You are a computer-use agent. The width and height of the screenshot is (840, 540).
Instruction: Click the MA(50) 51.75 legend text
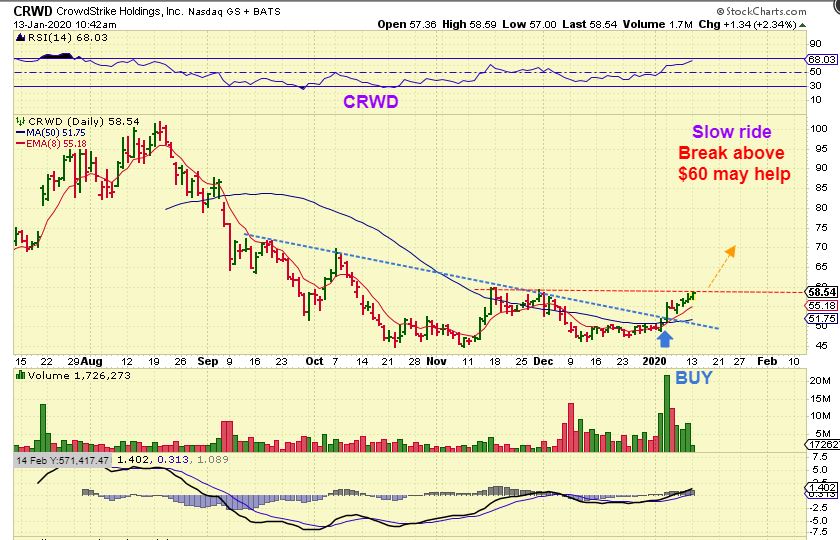pyautogui.click(x=56, y=132)
